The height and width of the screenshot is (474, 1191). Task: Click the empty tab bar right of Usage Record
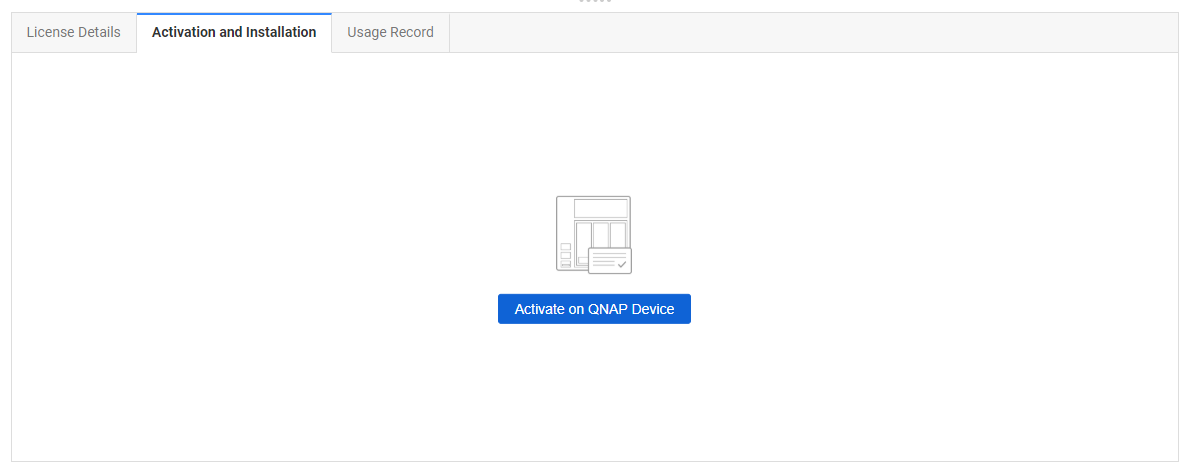(800, 32)
